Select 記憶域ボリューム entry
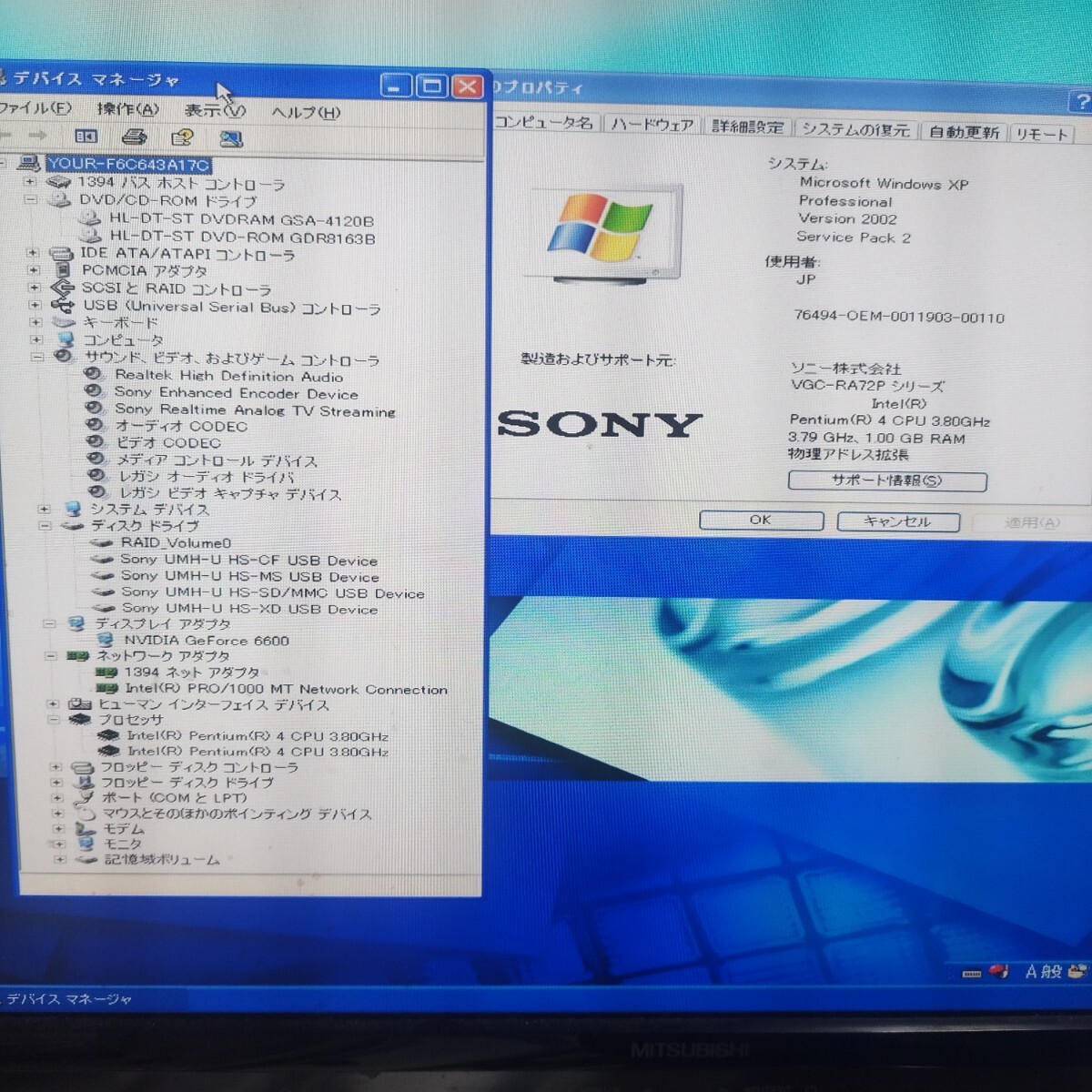Screen dimensions: 1092x1092 [162, 859]
